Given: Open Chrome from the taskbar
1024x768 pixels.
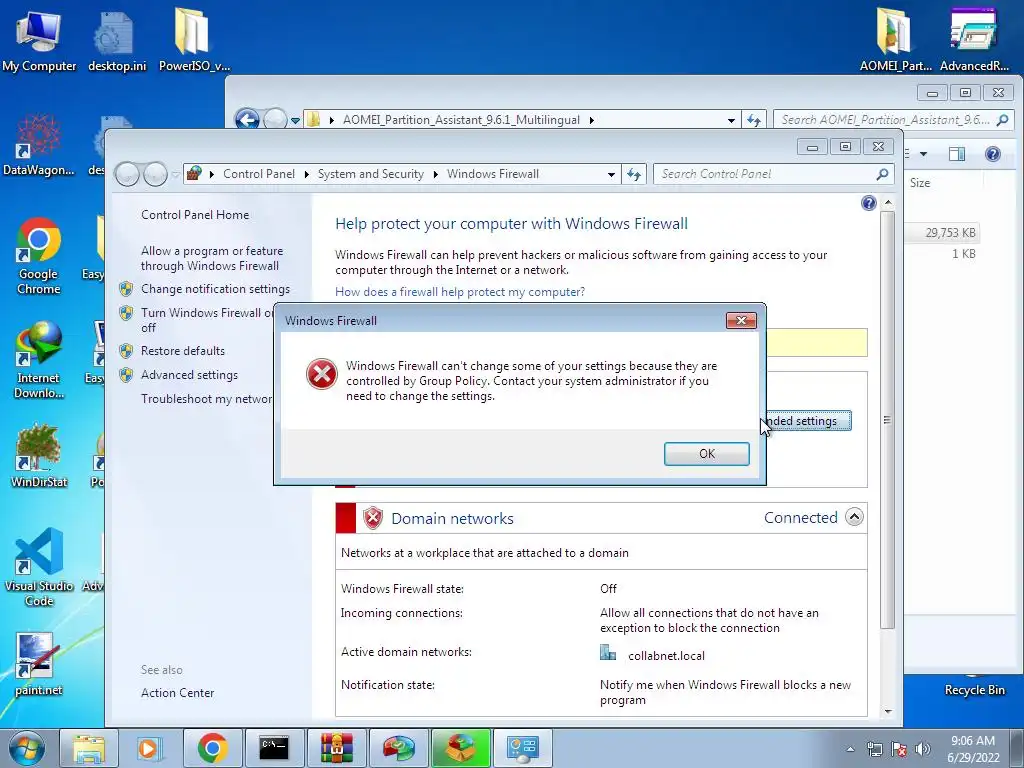Looking at the screenshot, I should (212, 748).
